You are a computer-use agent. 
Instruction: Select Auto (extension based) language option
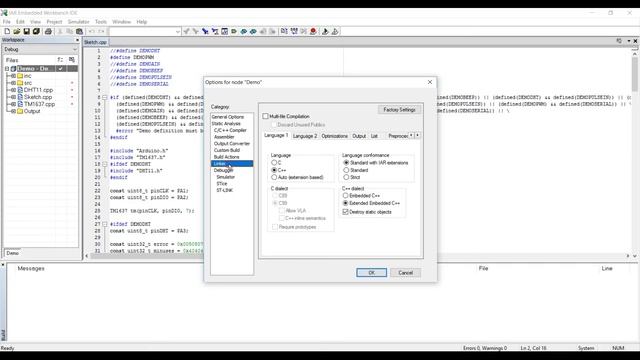click(274, 177)
